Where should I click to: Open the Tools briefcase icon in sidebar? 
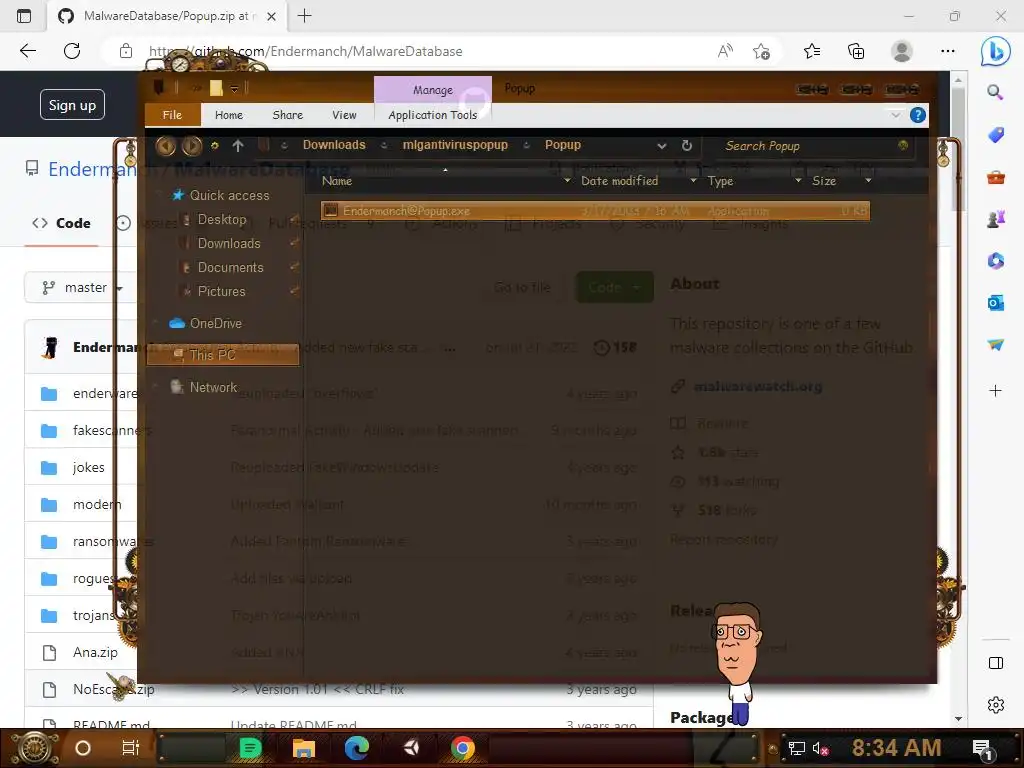pyautogui.click(x=995, y=177)
